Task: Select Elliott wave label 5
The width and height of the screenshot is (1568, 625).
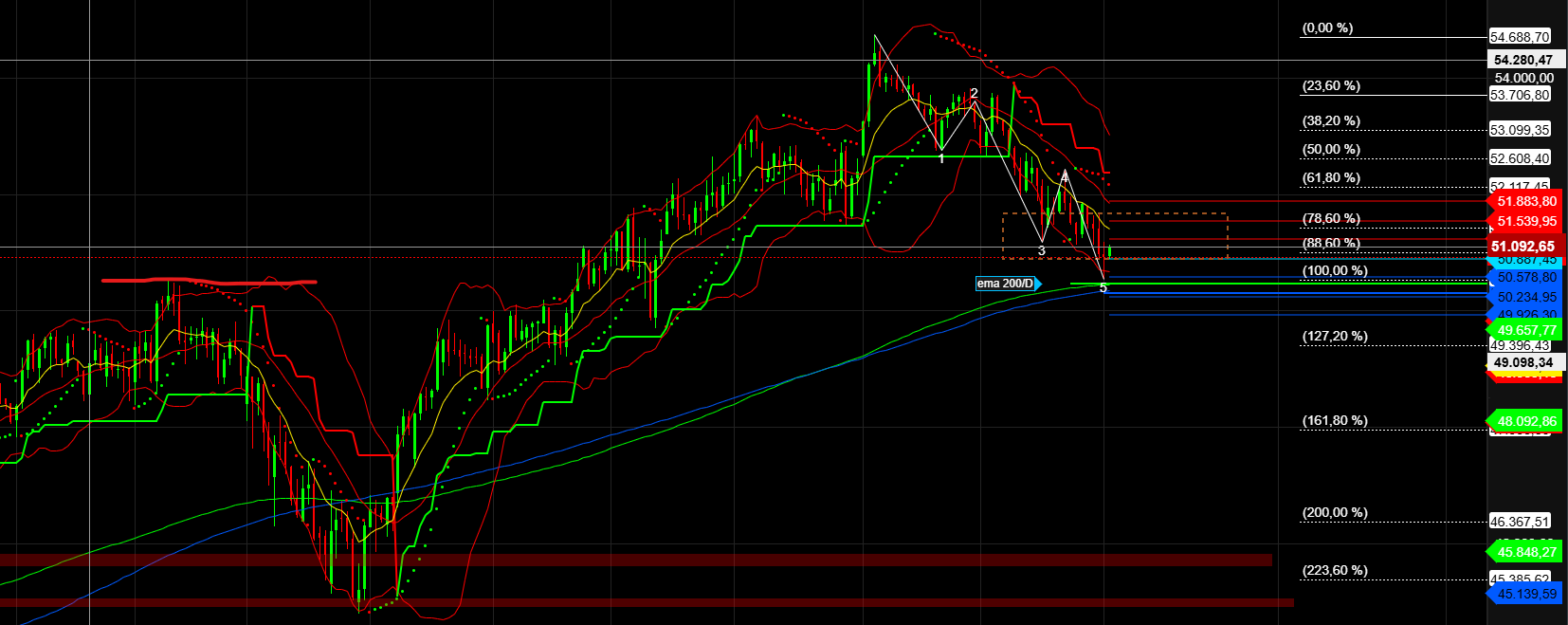Action: coord(1103,288)
